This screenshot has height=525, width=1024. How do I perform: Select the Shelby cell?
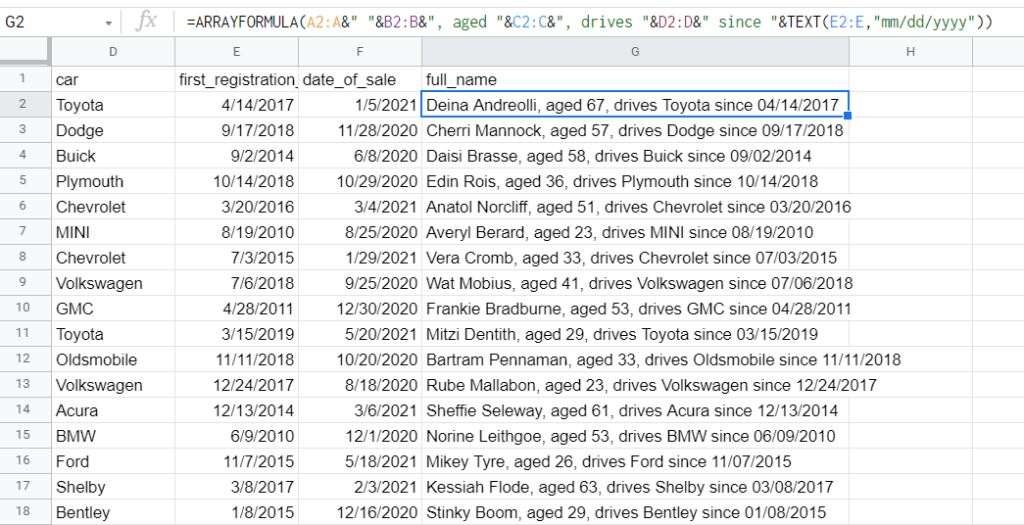point(113,486)
